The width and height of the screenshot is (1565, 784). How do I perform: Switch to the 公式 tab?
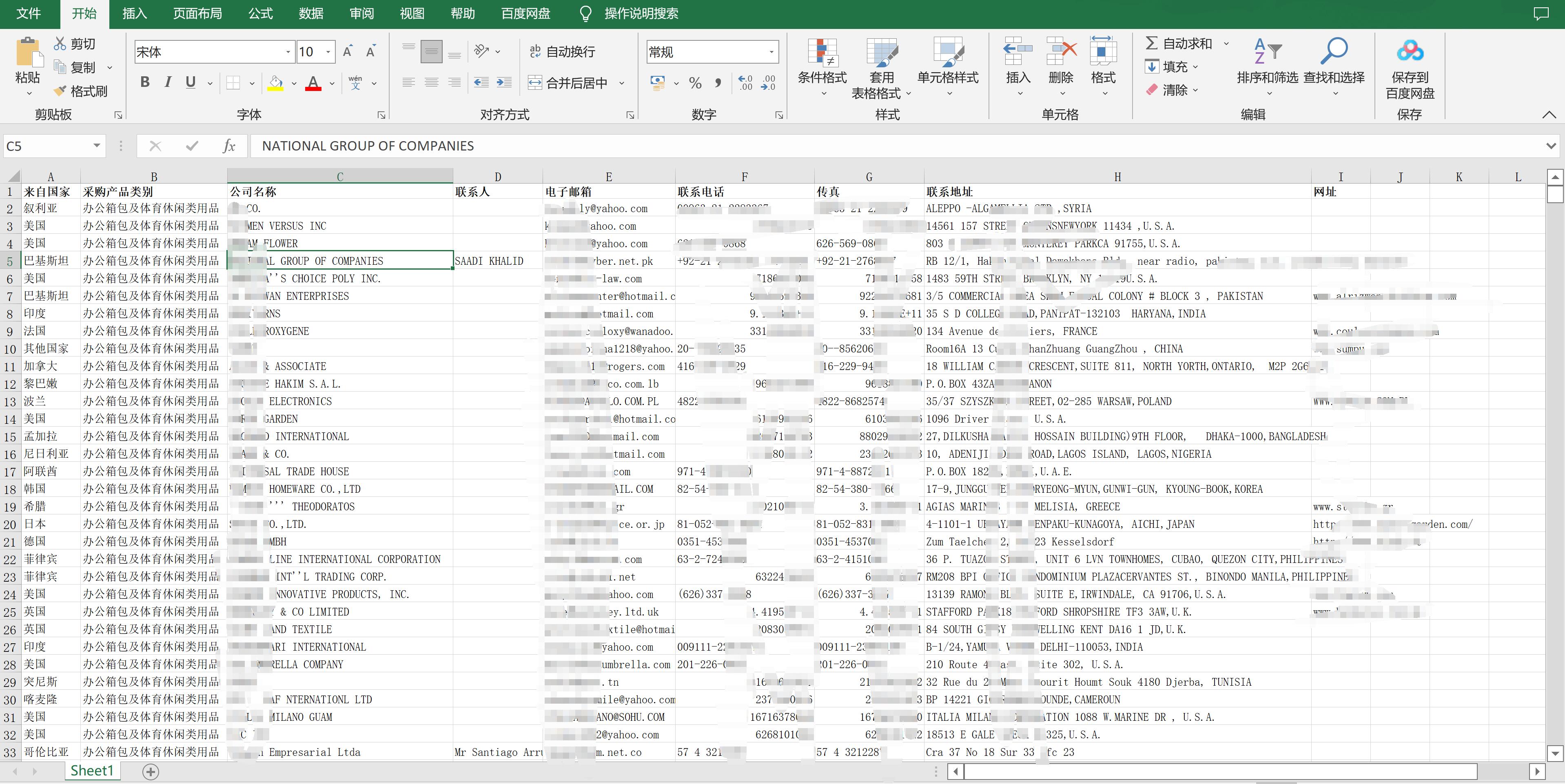click(261, 13)
